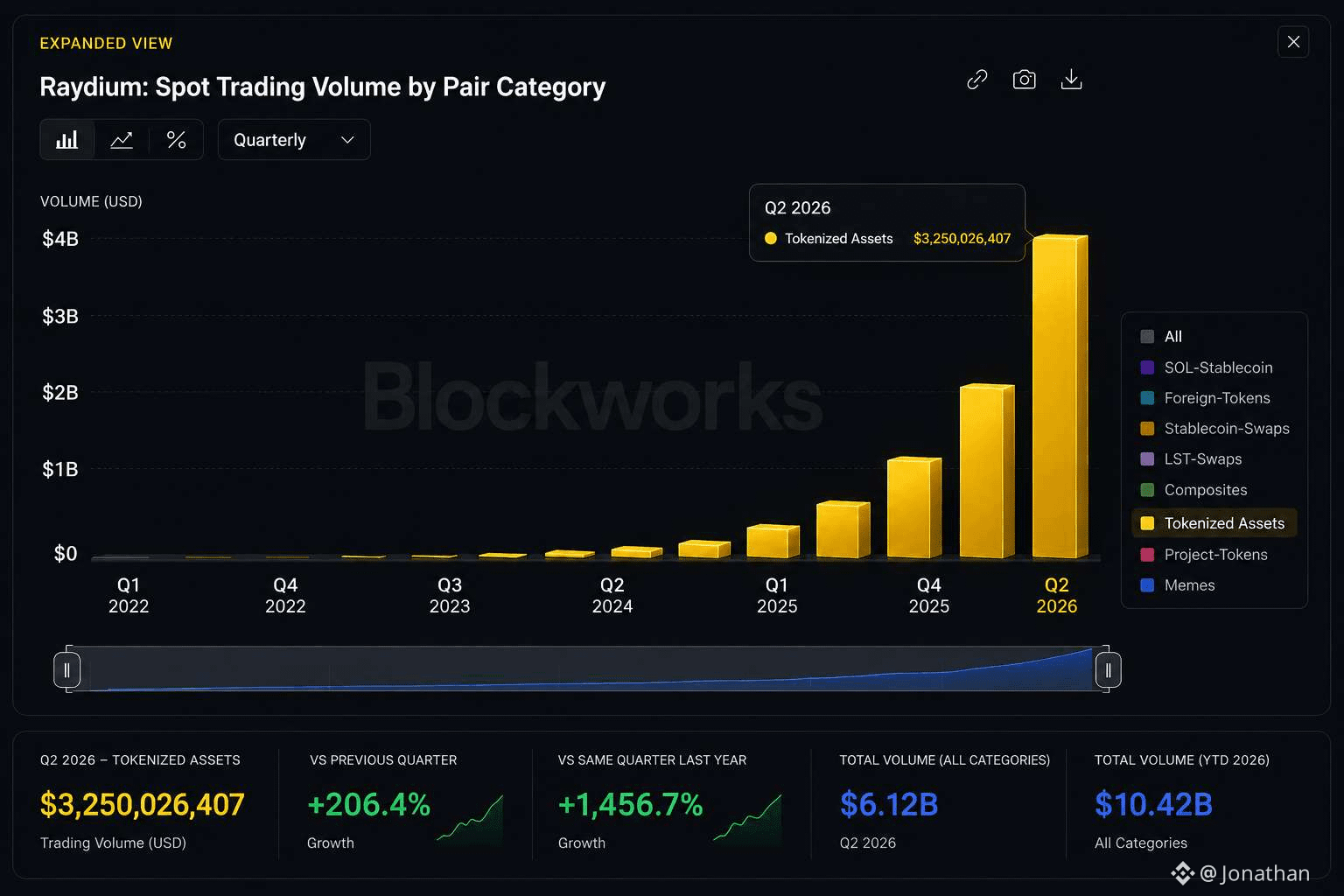Click the $4B y-axis label
The width and height of the screenshot is (1344, 896).
pos(60,239)
